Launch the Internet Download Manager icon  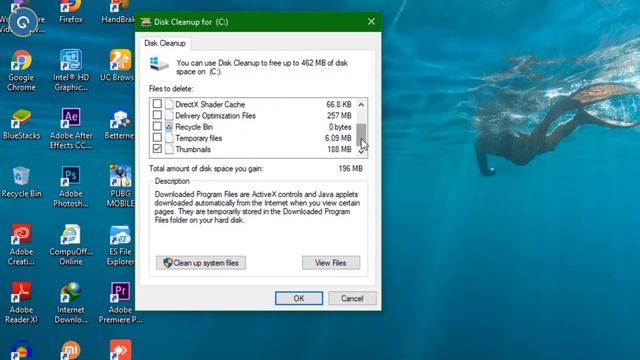71,303
